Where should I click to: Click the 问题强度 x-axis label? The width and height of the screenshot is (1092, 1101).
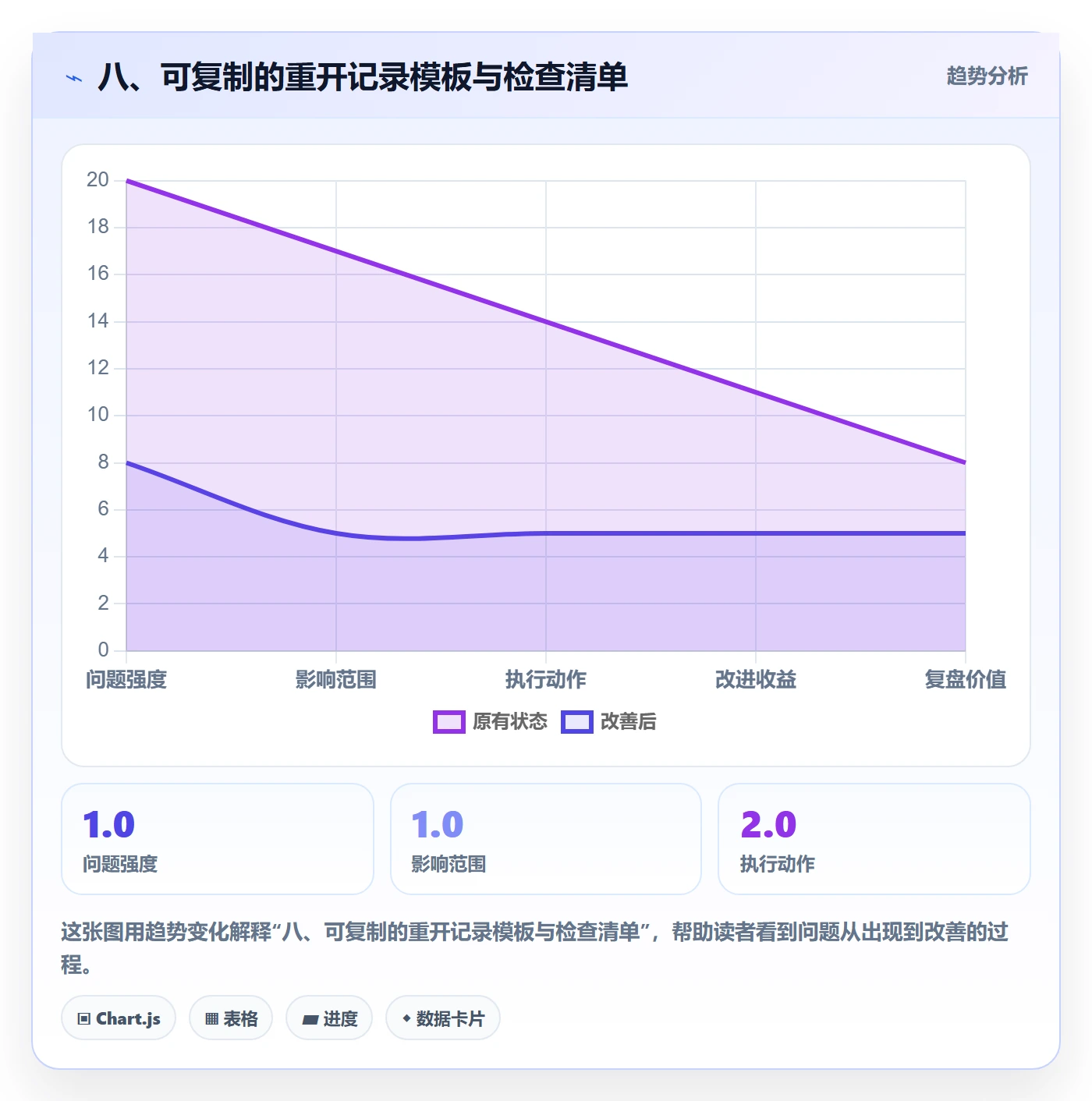tap(126, 680)
